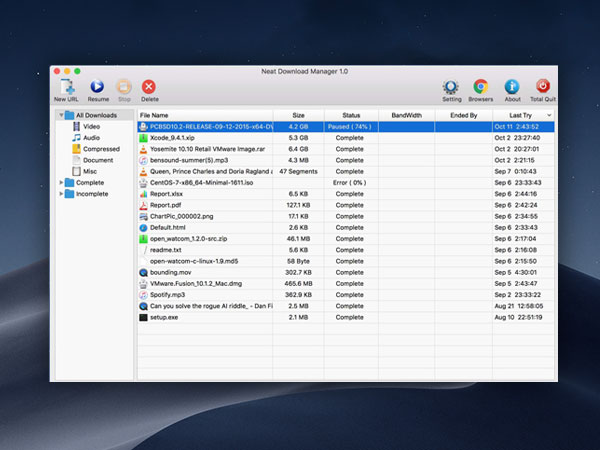This screenshot has height=450, width=600.
Task: Click the All Downloads folder icon
Action: click(x=70, y=115)
